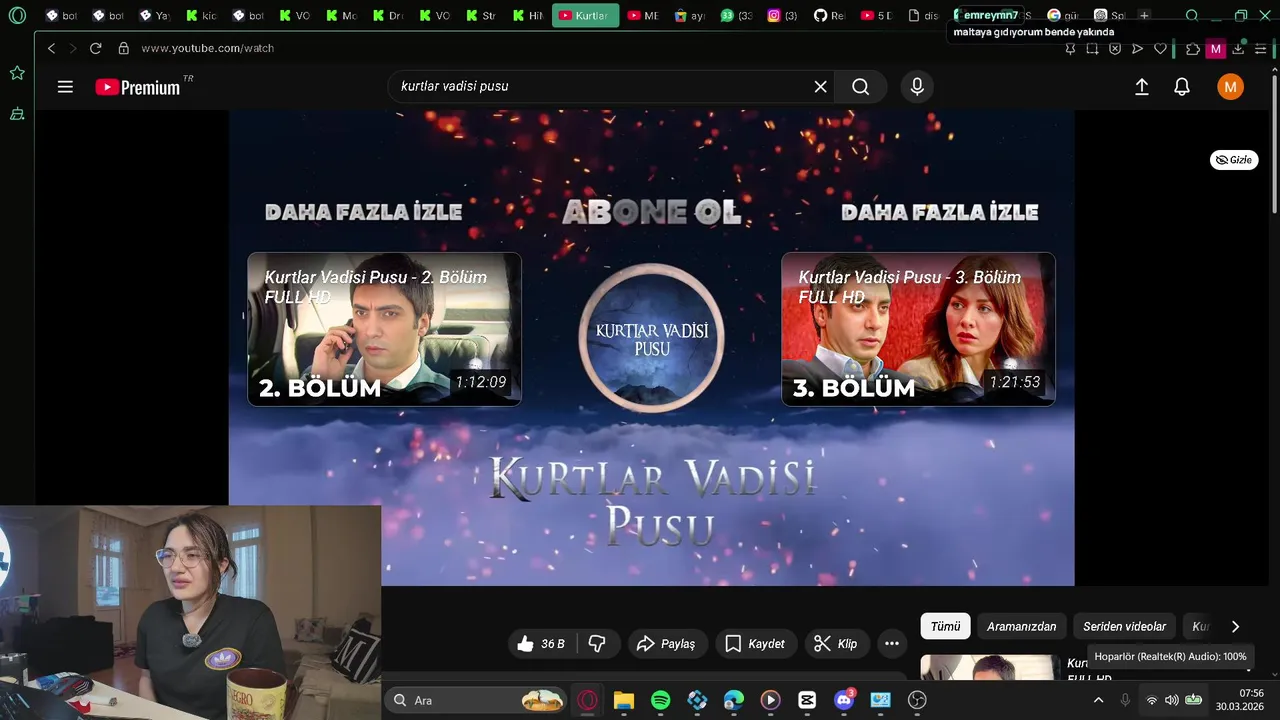Open Microsoft Edge from the taskbar
This screenshot has width=1280, height=720.
(x=734, y=700)
